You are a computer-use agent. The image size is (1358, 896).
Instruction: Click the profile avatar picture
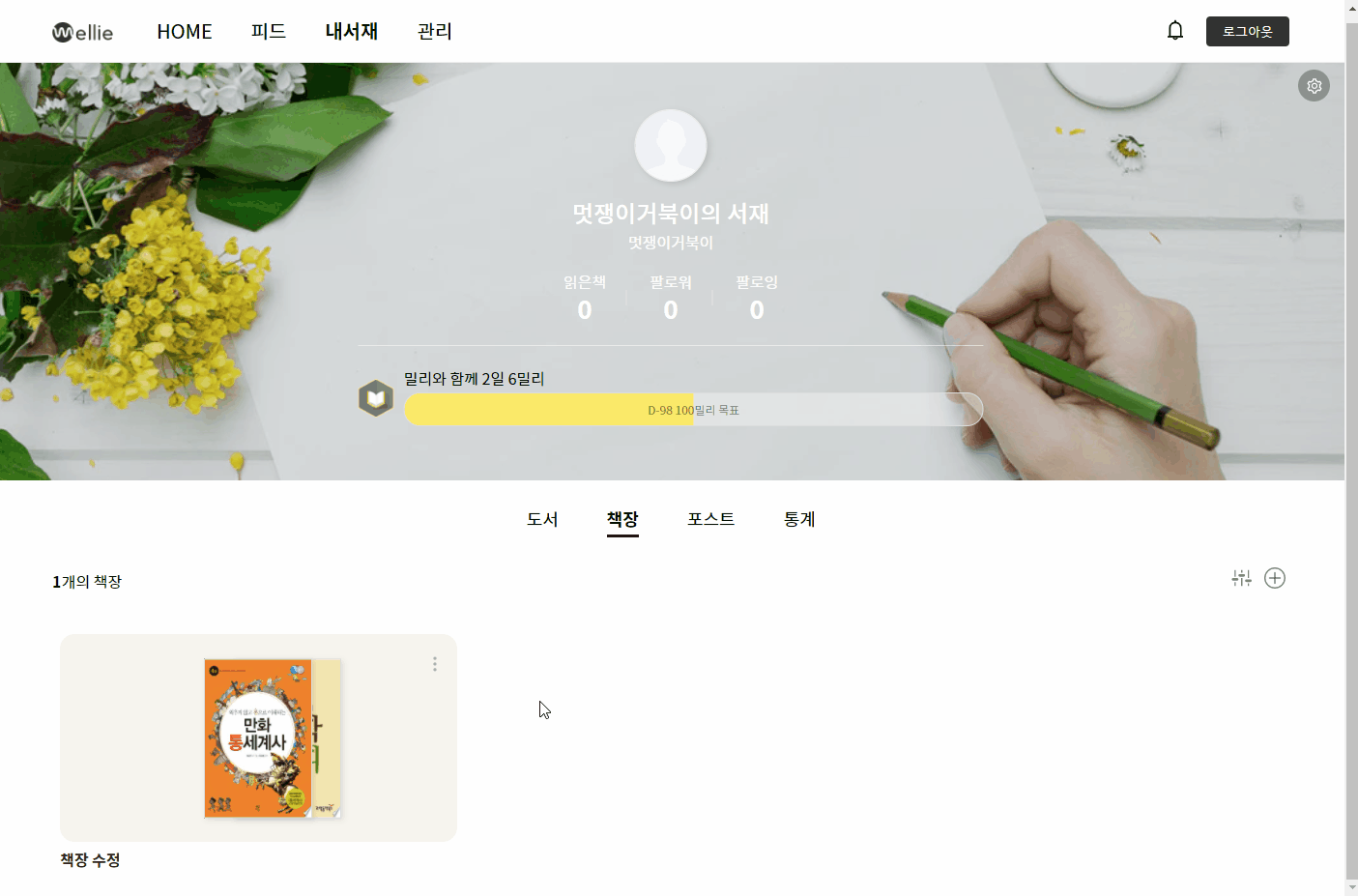671,145
